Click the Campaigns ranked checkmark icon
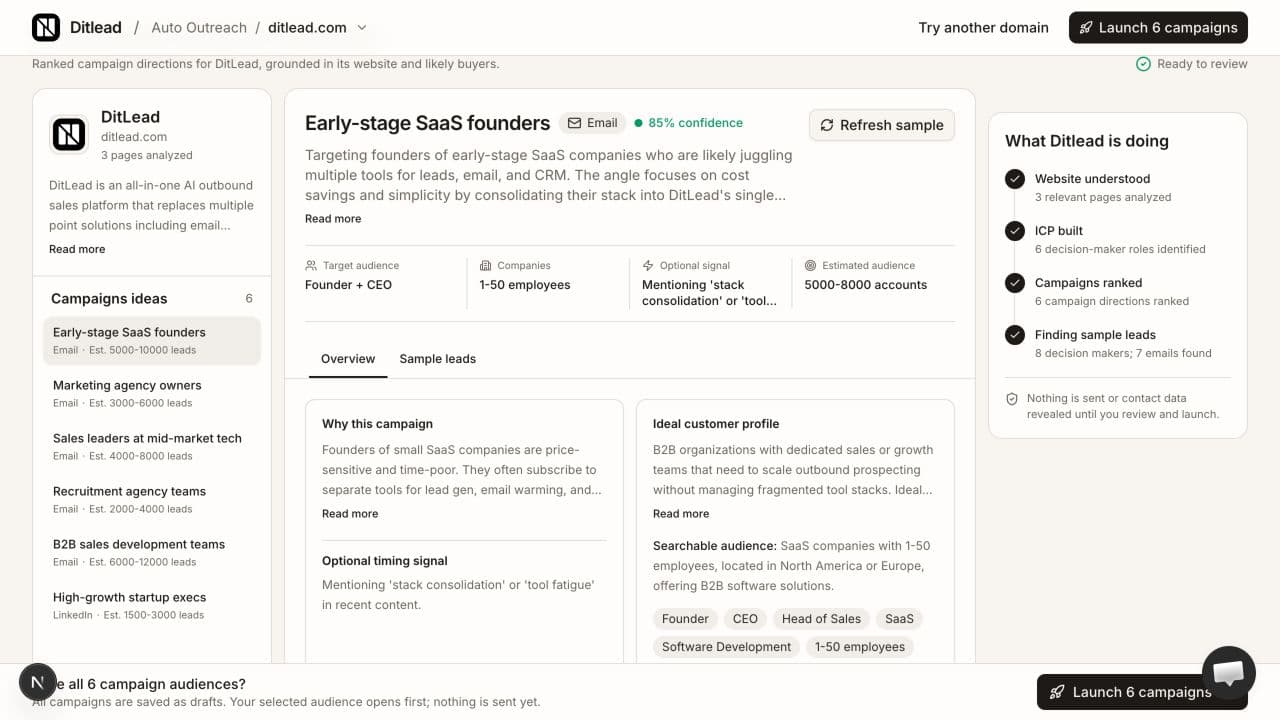This screenshot has height=720, width=1280. click(x=1015, y=283)
